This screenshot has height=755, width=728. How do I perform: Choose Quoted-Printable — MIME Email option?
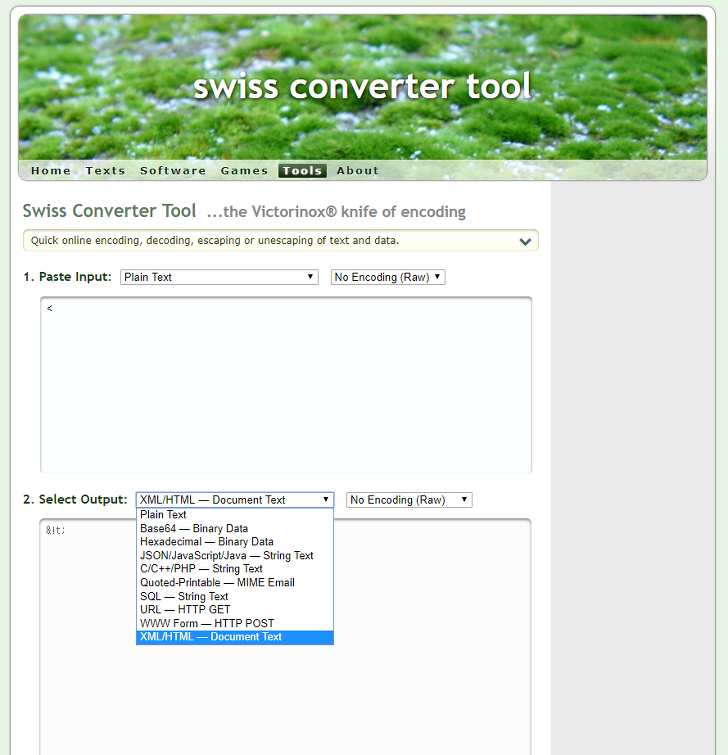[x=235, y=583]
